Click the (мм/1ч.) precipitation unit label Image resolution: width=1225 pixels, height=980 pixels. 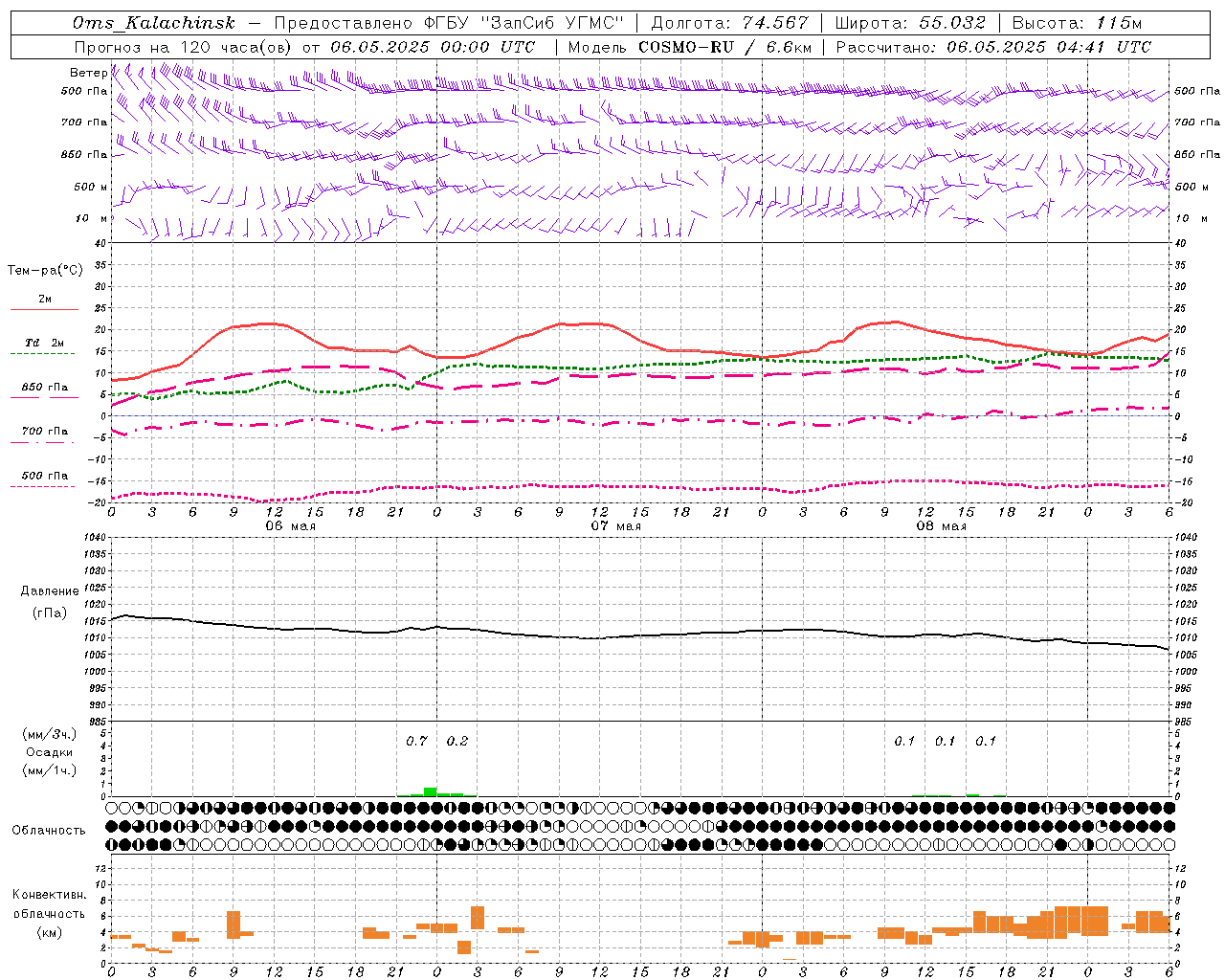pos(50,770)
